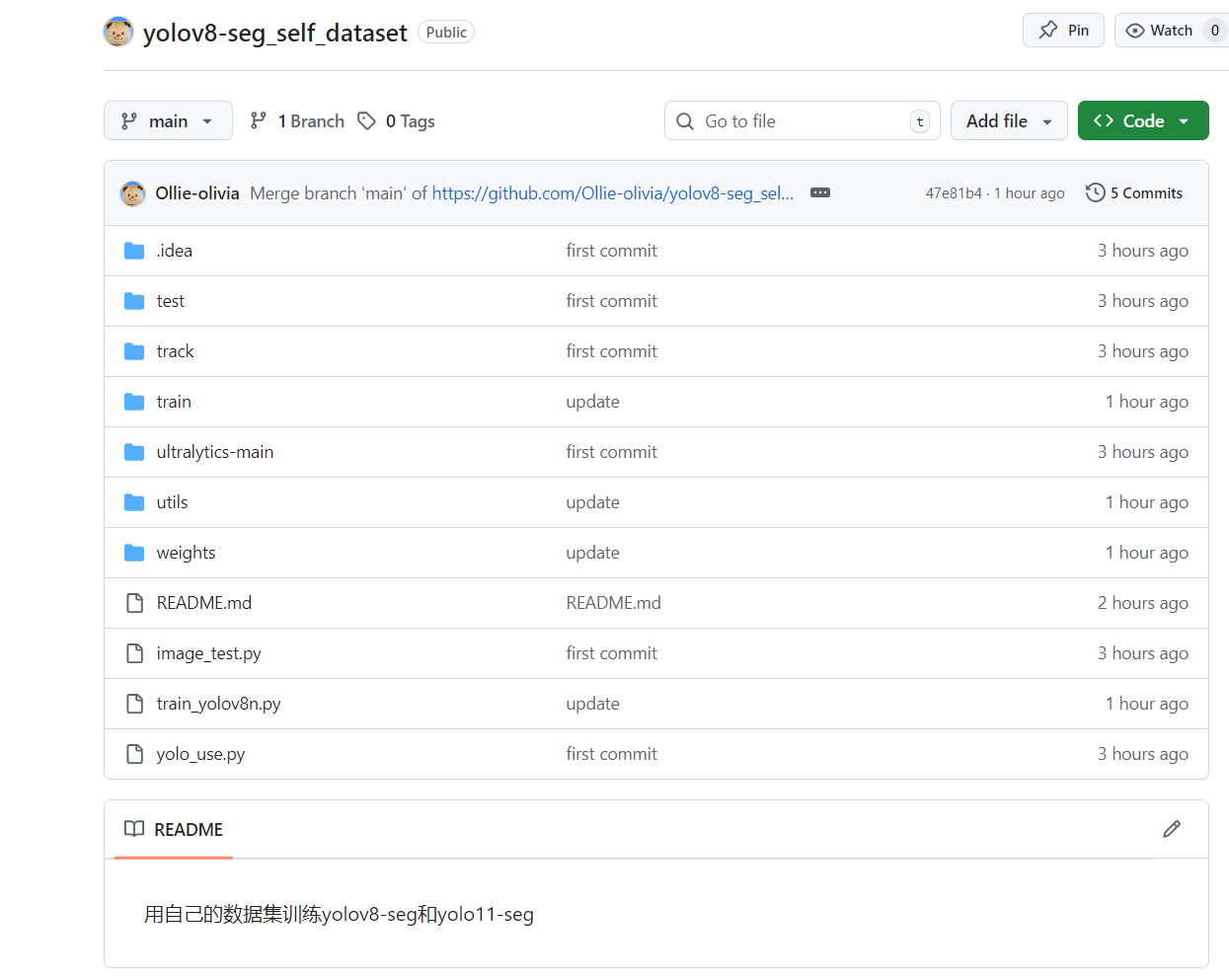1229x980 pixels.
Task: Click the README description text about yolov8-seg
Action: (x=339, y=914)
